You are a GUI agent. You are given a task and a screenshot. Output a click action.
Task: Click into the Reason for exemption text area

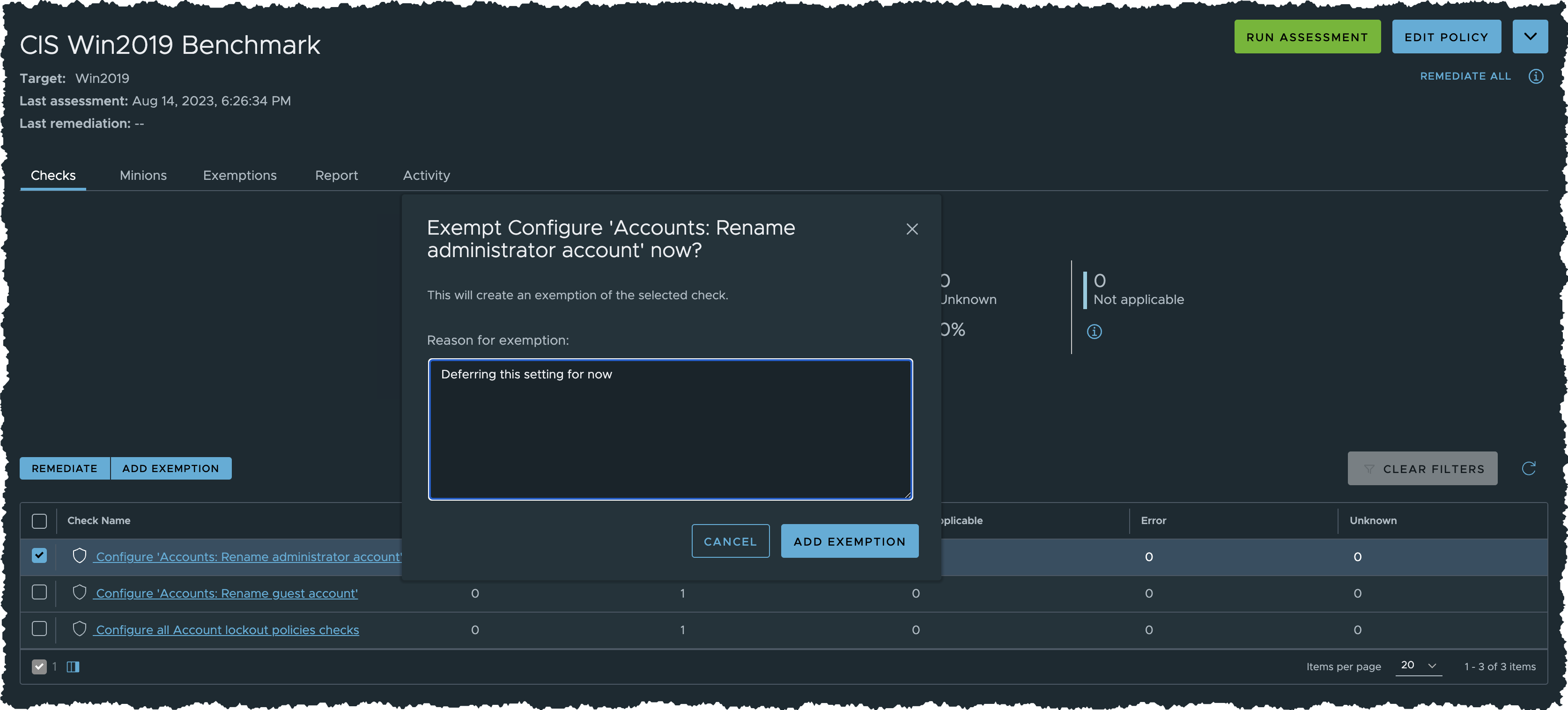click(x=670, y=429)
